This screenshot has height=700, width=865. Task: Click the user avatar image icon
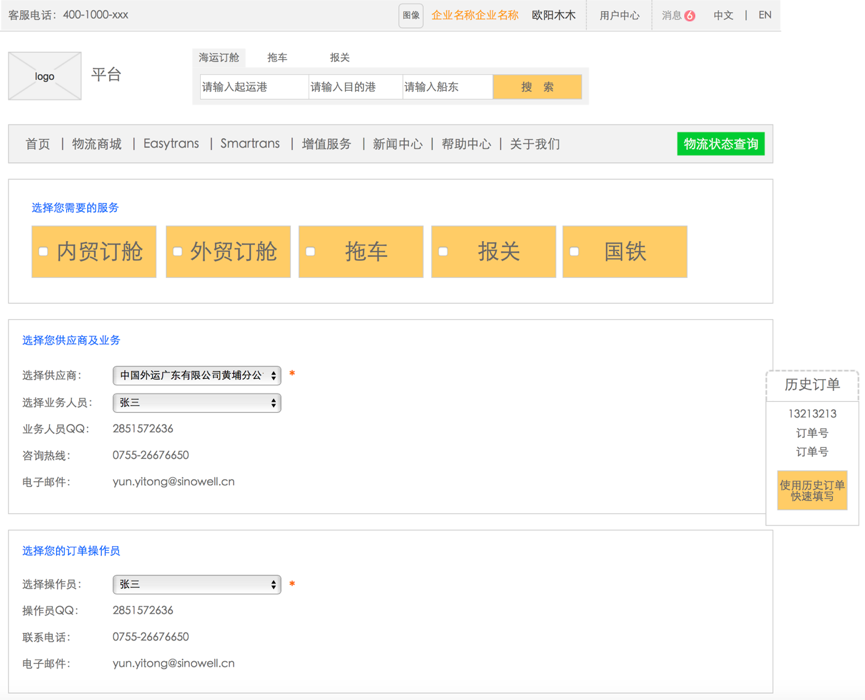point(411,15)
